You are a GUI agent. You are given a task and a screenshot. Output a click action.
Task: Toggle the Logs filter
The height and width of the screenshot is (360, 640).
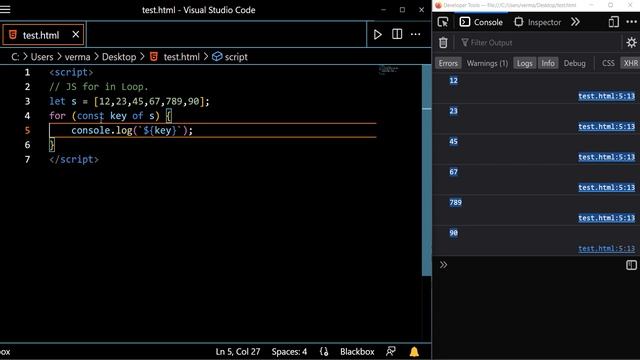(524, 63)
